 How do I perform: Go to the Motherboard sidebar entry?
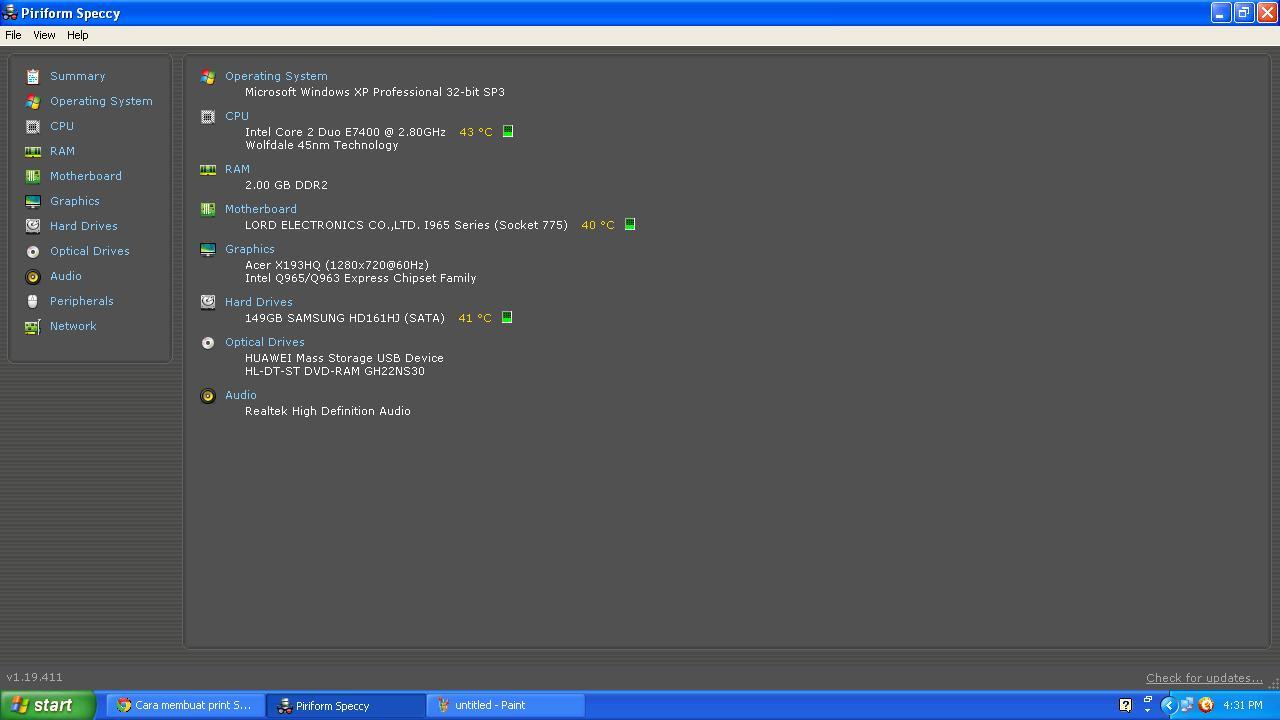tap(86, 176)
